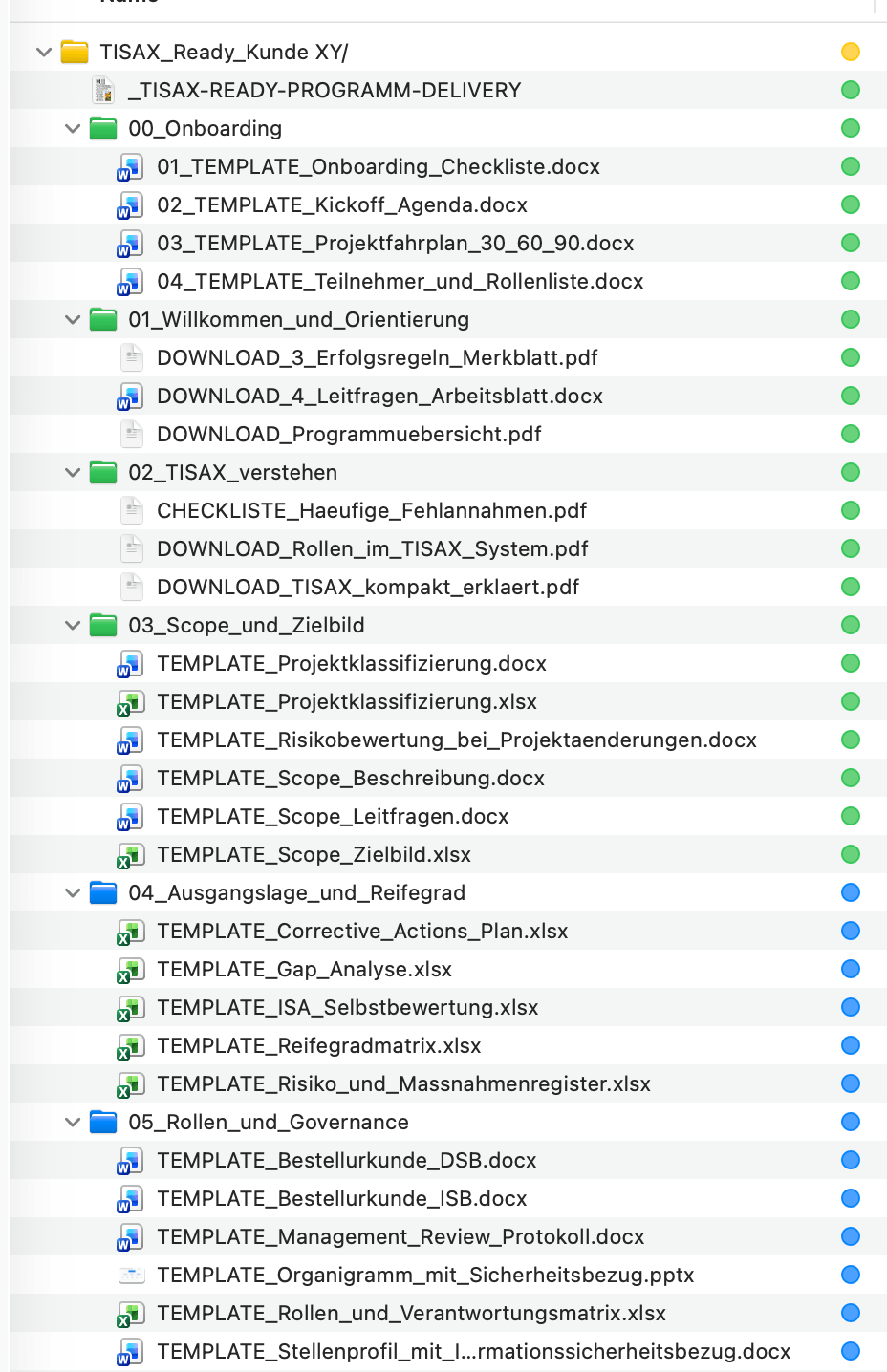Click the _TISAX-READY-PROGRAMM-DELIVERY file icon
This screenshot has height=1372, width=887.
pyautogui.click(x=103, y=90)
